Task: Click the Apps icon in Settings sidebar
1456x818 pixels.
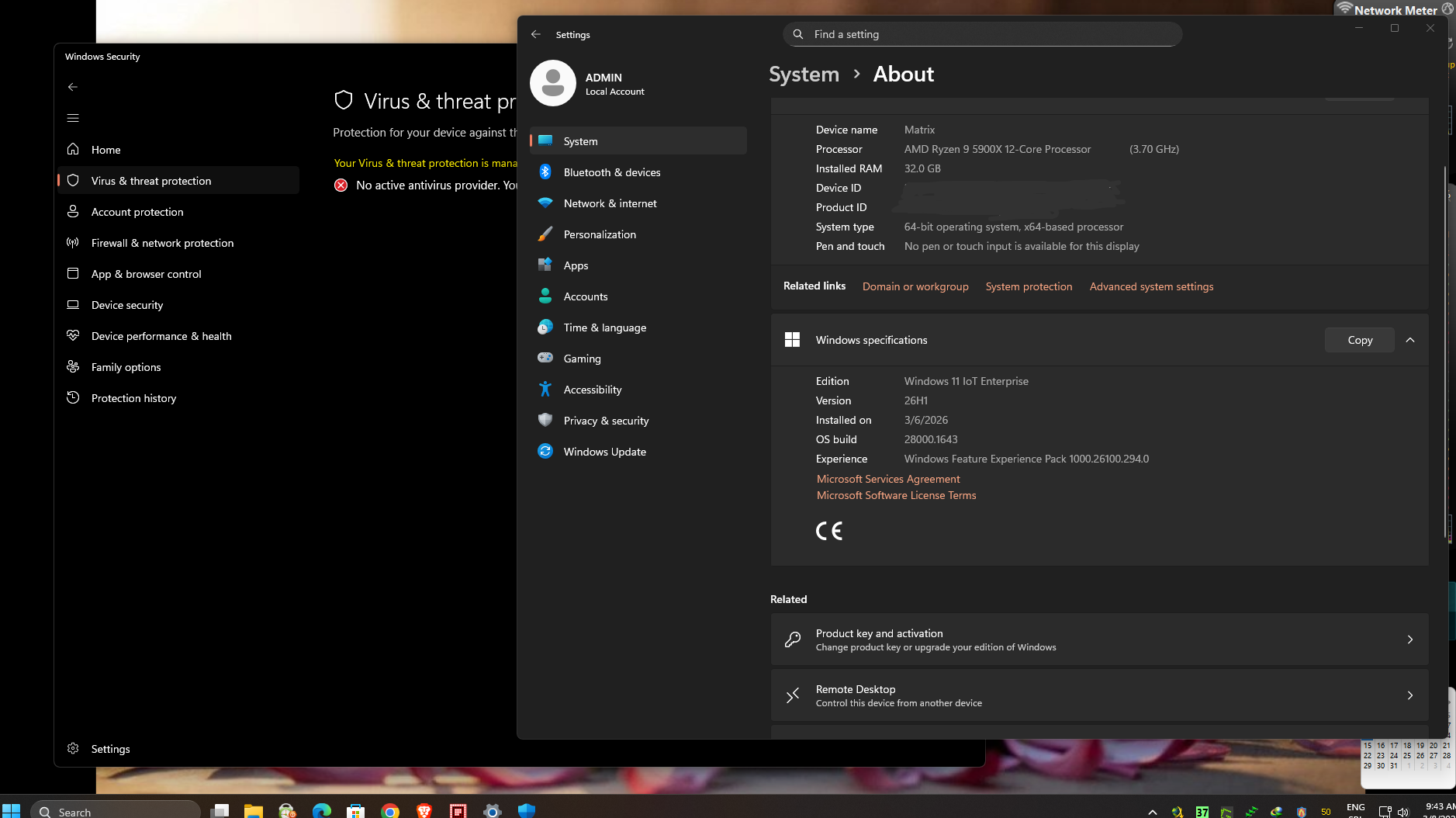Action: pyautogui.click(x=545, y=265)
